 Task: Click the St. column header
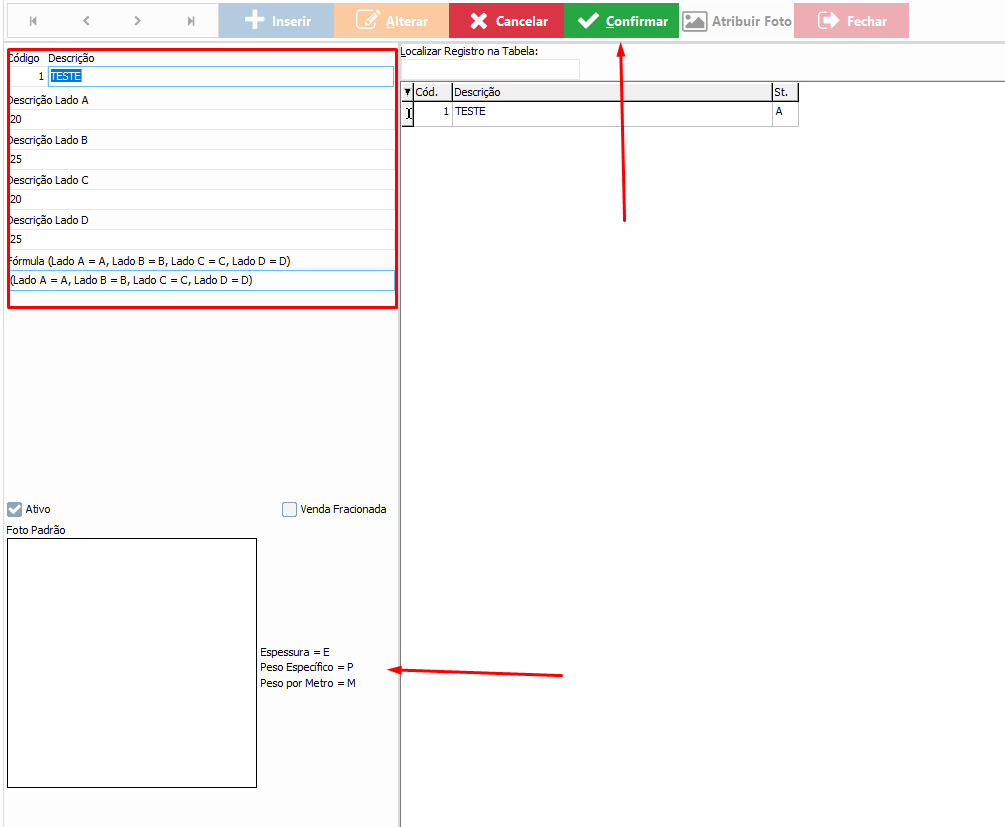[x=784, y=92]
